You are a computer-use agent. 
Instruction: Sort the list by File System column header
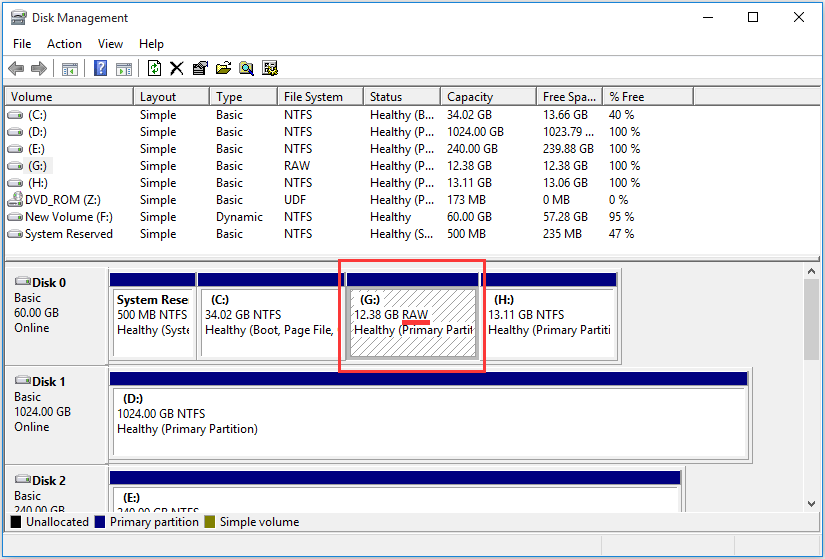tap(313, 97)
